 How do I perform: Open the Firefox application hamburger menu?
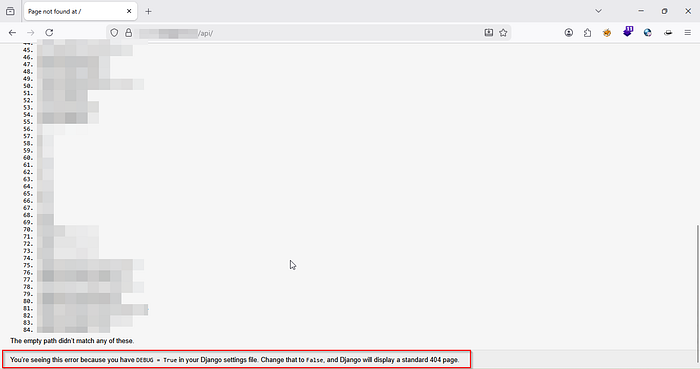pyautogui.click(x=688, y=33)
